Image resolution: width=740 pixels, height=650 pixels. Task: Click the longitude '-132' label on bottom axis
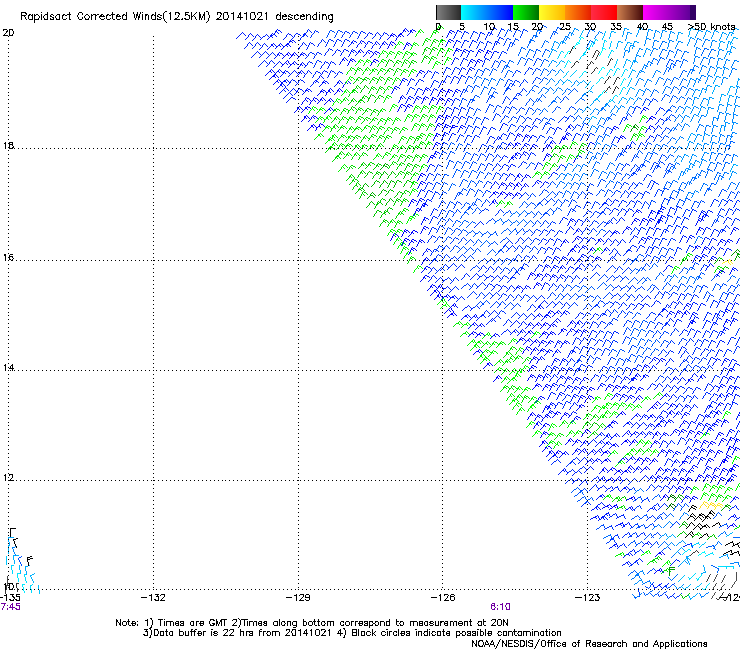pyautogui.click(x=153, y=598)
